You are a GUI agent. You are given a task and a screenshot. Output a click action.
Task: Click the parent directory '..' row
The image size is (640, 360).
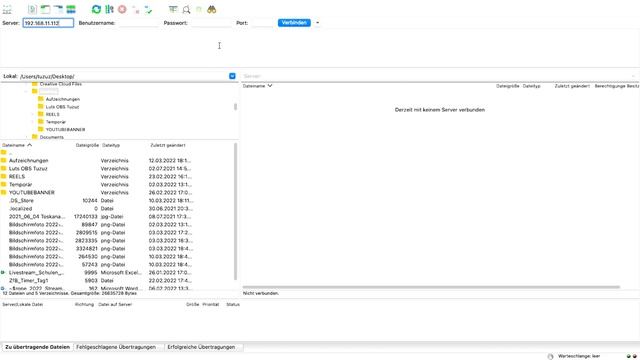[x=117, y=153]
